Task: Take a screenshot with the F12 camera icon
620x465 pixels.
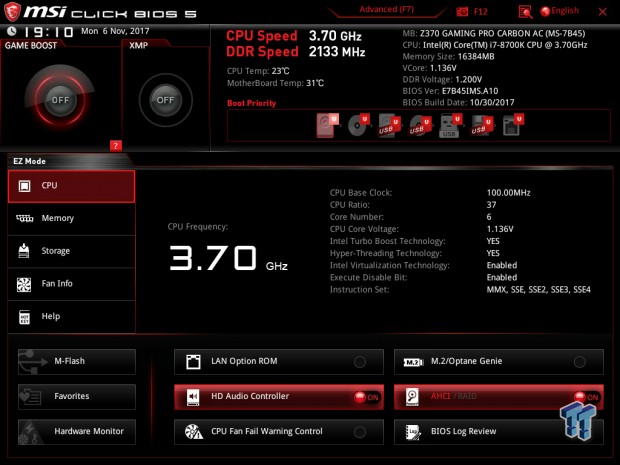Action: point(462,11)
